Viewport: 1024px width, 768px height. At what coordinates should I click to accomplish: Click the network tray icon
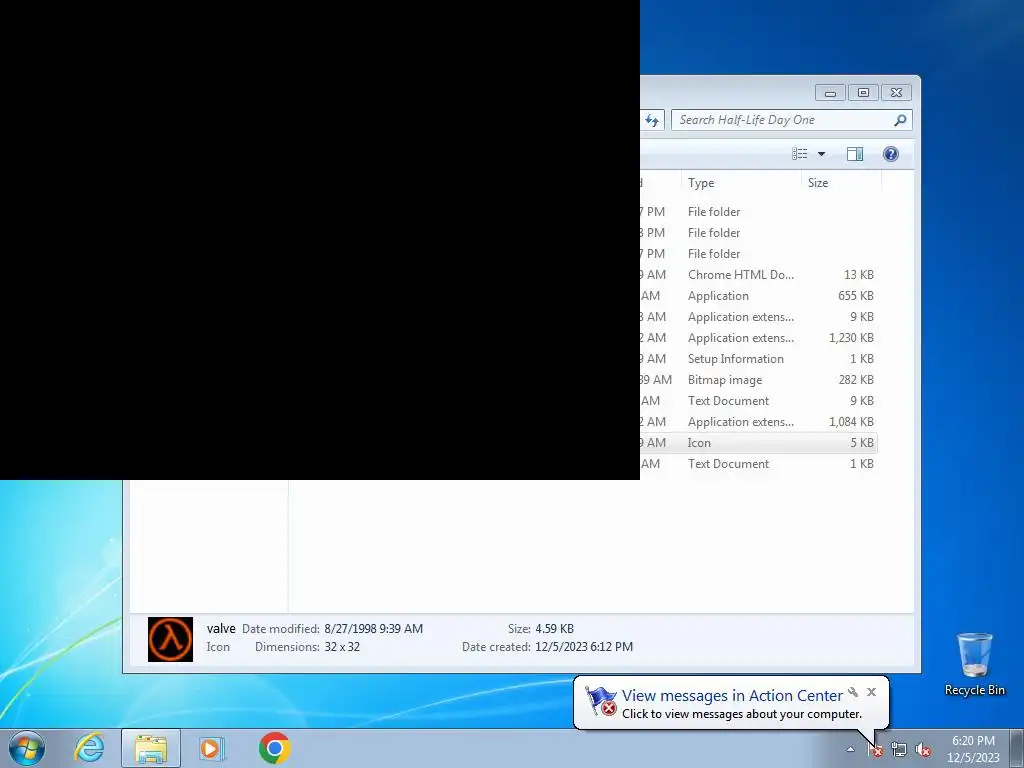[x=899, y=750]
